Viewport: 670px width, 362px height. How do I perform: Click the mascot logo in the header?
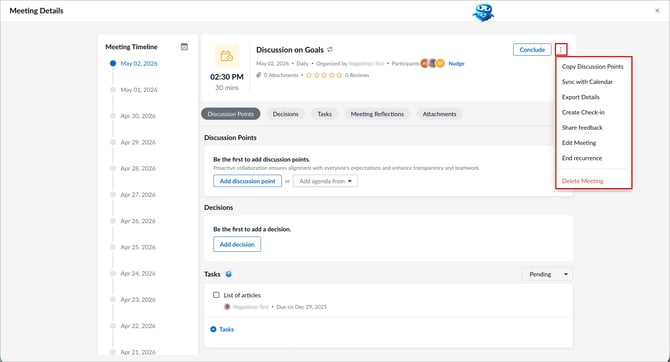(483, 12)
